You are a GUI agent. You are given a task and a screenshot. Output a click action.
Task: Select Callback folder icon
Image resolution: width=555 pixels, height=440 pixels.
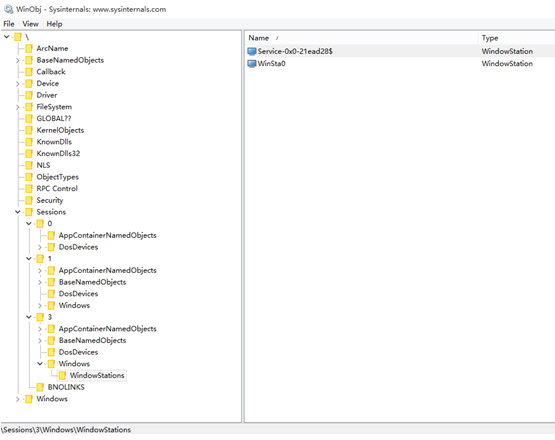29,72
